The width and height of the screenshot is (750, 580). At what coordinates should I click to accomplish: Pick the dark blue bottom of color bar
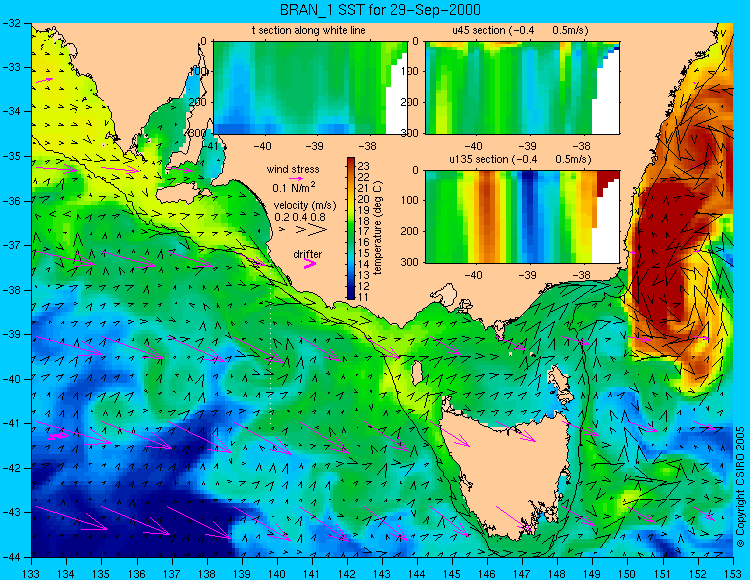(x=351, y=295)
